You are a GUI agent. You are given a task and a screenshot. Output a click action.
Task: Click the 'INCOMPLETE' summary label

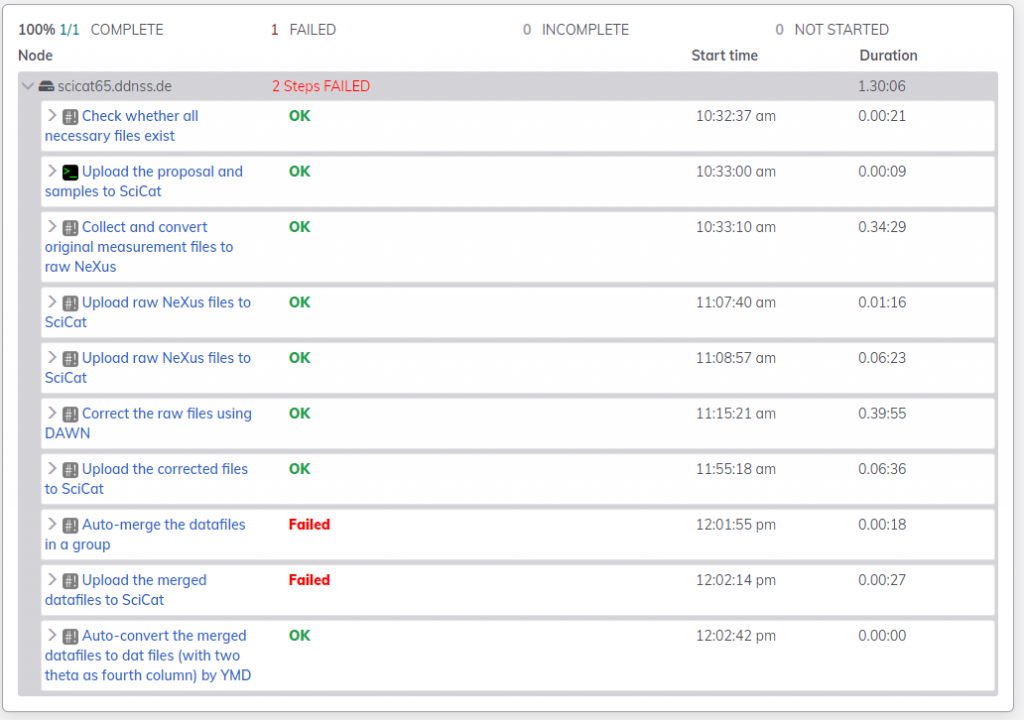585,30
